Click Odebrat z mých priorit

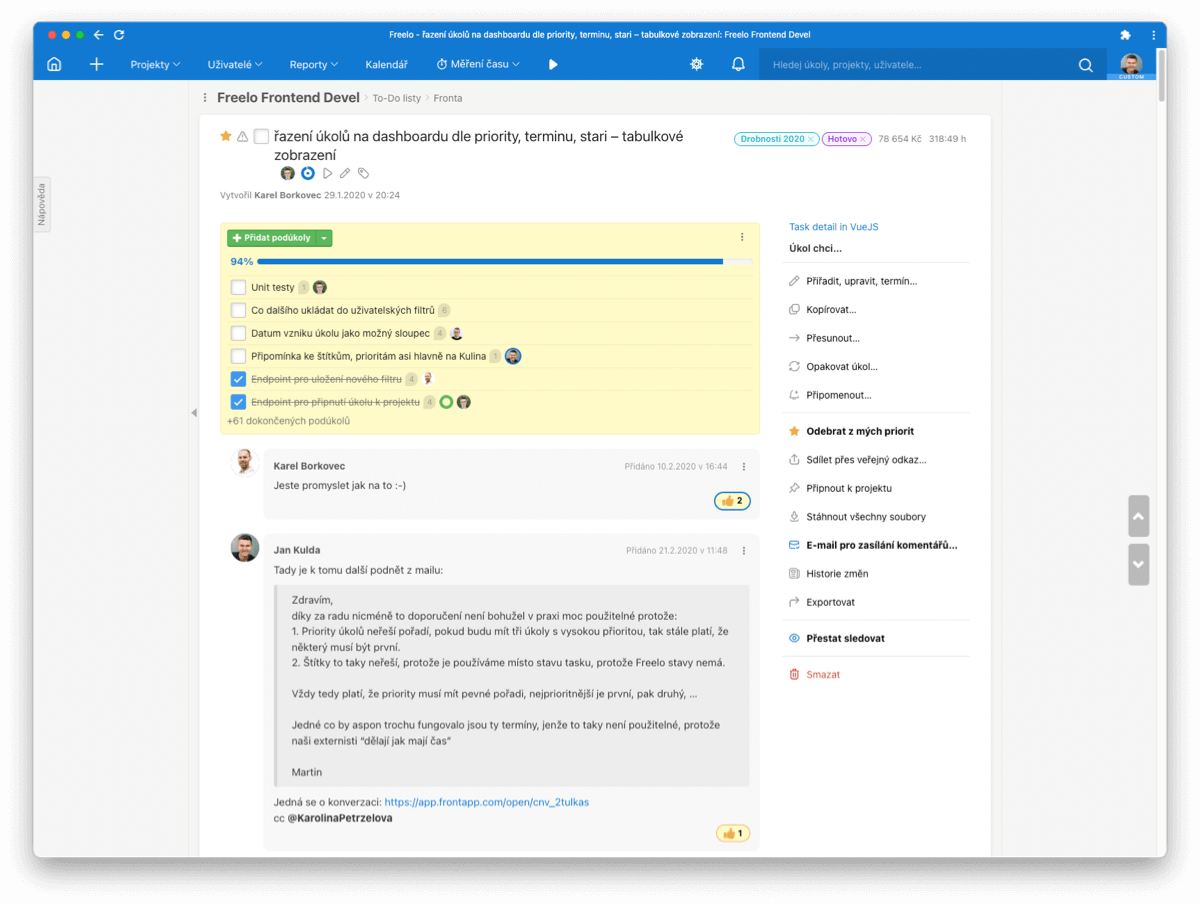(860, 431)
